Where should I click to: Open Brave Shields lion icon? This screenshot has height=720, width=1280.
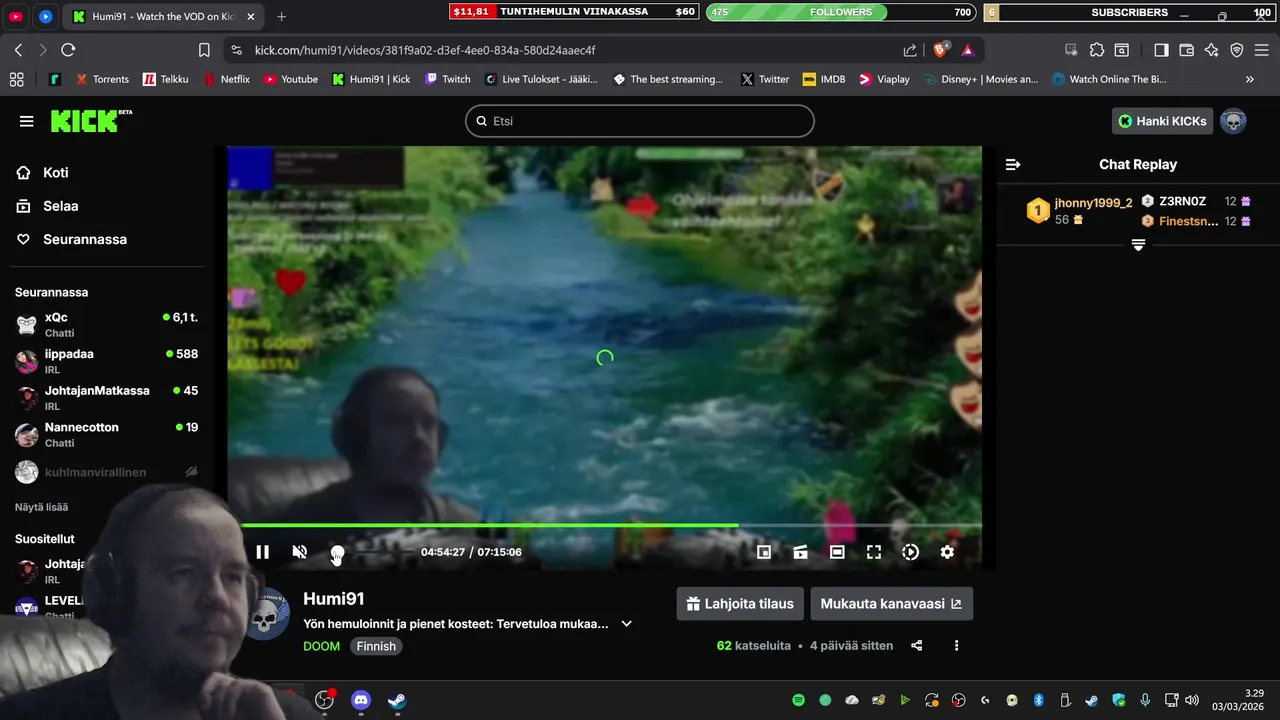coord(940,50)
